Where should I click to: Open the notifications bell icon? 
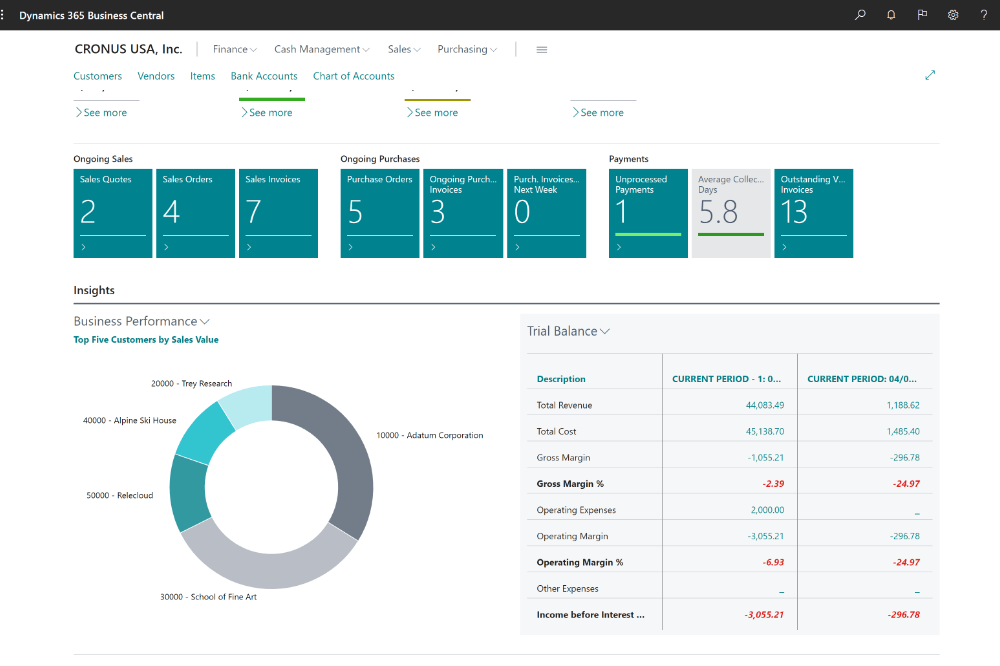(891, 15)
